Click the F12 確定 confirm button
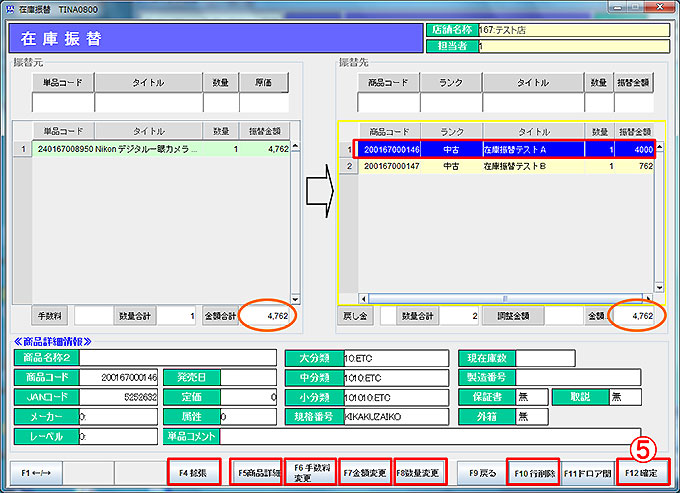This screenshot has height=493, width=680. click(x=643, y=471)
